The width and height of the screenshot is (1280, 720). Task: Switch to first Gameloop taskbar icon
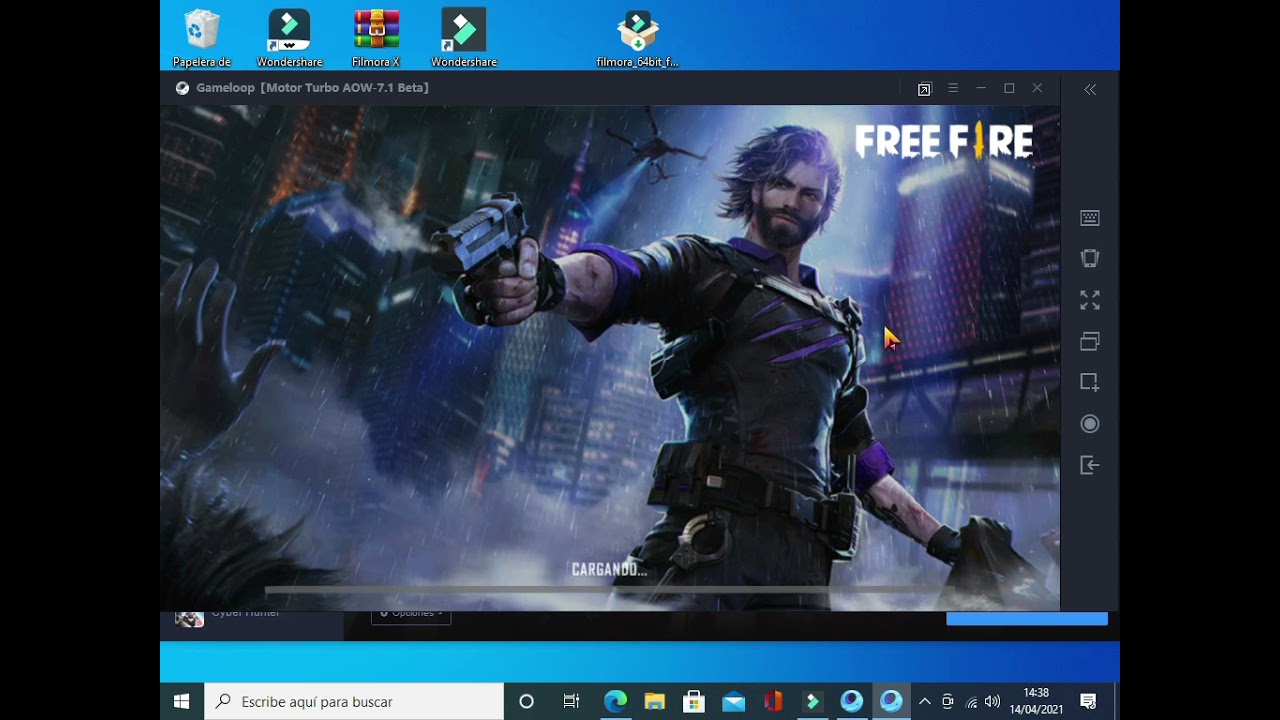852,702
